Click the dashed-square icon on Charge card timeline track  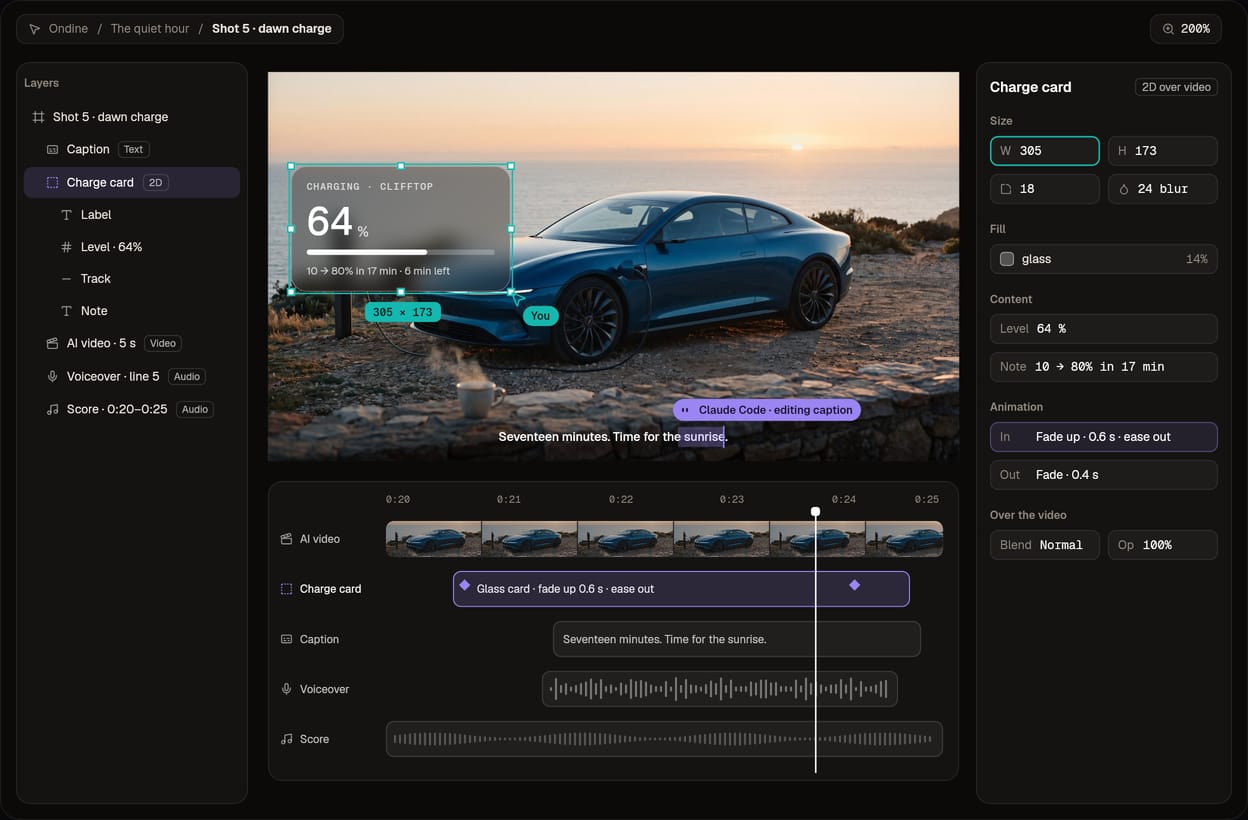point(287,589)
